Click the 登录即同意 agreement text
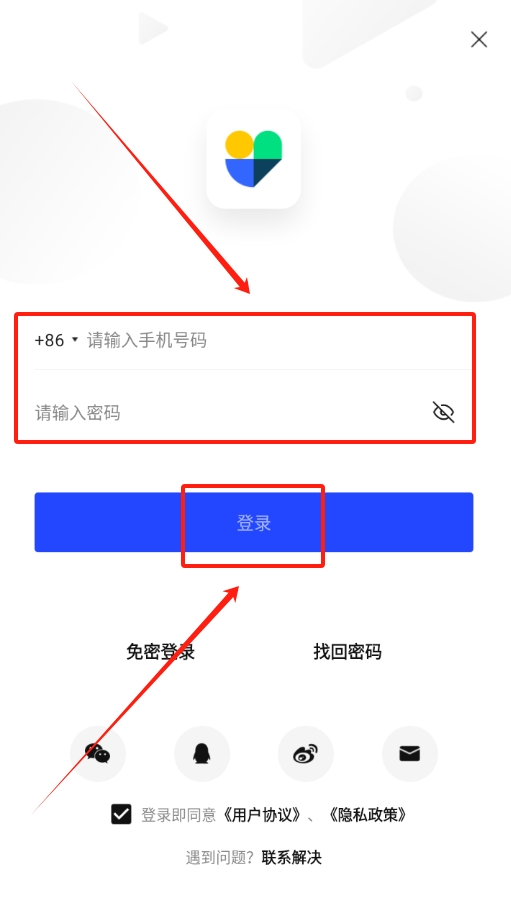This screenshot has width=511, height=897. click(x=179, y=815)
